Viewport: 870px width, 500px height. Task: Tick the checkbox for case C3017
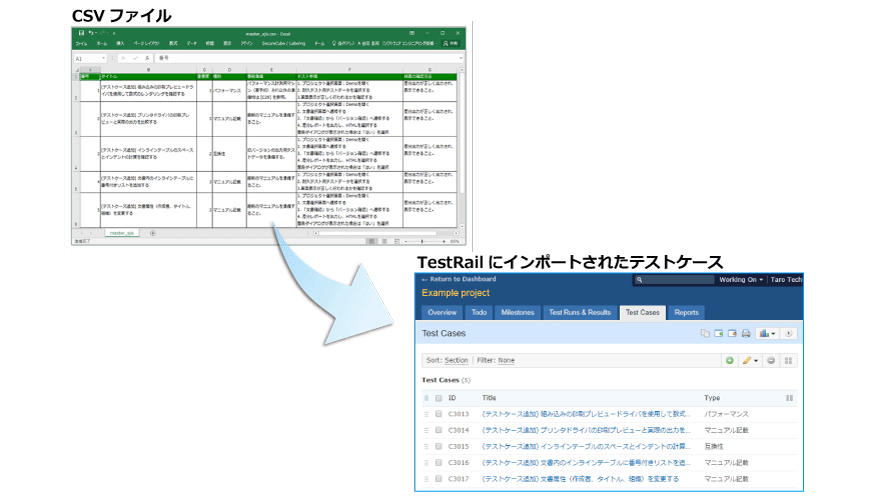[438, 478]
